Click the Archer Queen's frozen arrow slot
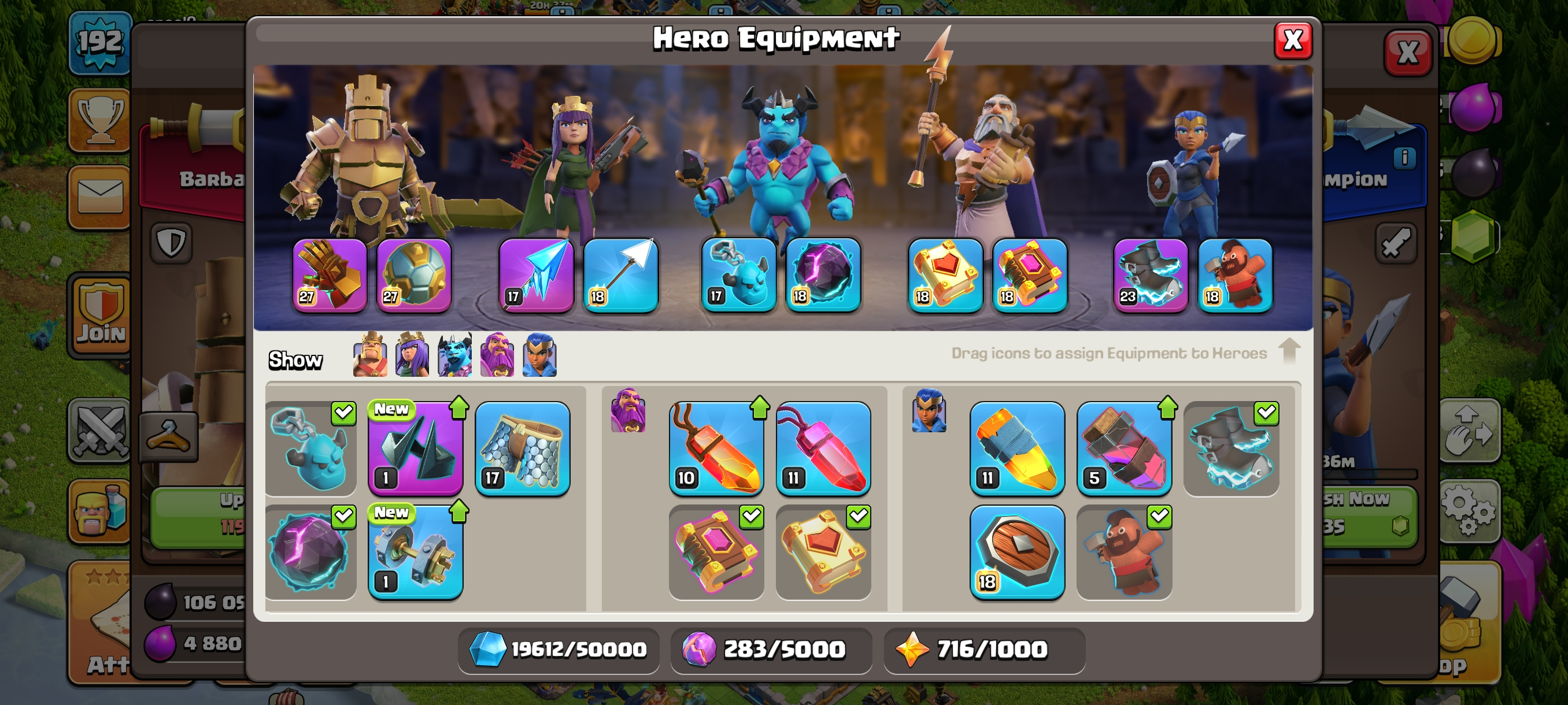 coord(537,276)
